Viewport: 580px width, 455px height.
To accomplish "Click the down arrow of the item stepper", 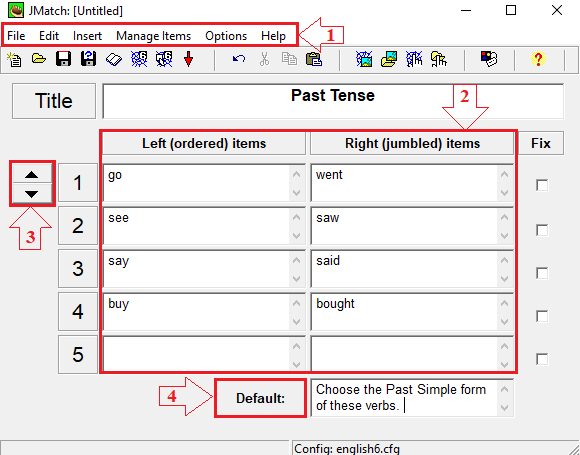I will [32, 193].
